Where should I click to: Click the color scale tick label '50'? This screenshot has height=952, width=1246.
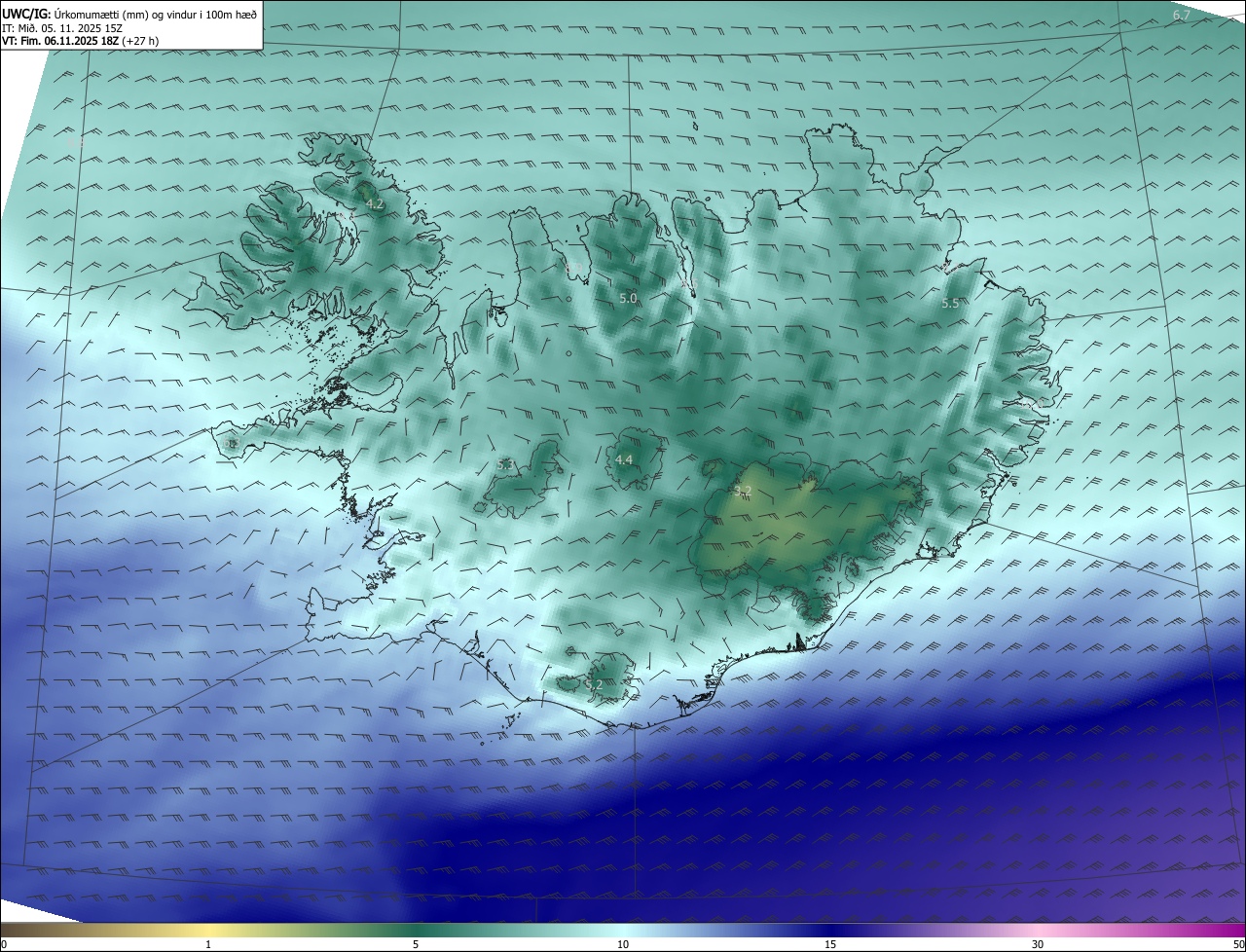[1238, 944]
